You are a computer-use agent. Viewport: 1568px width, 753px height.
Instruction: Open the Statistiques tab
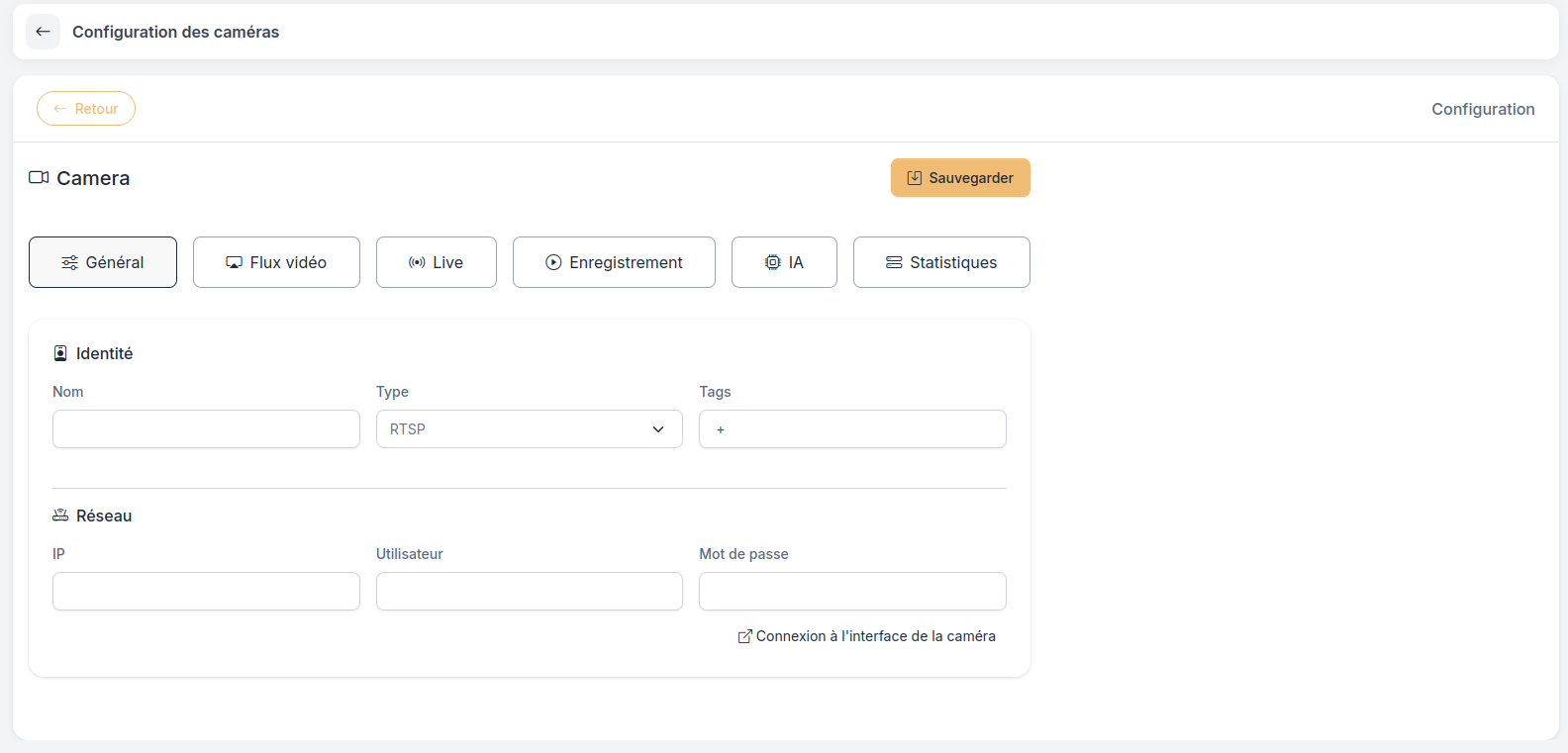tap(941, 262)
